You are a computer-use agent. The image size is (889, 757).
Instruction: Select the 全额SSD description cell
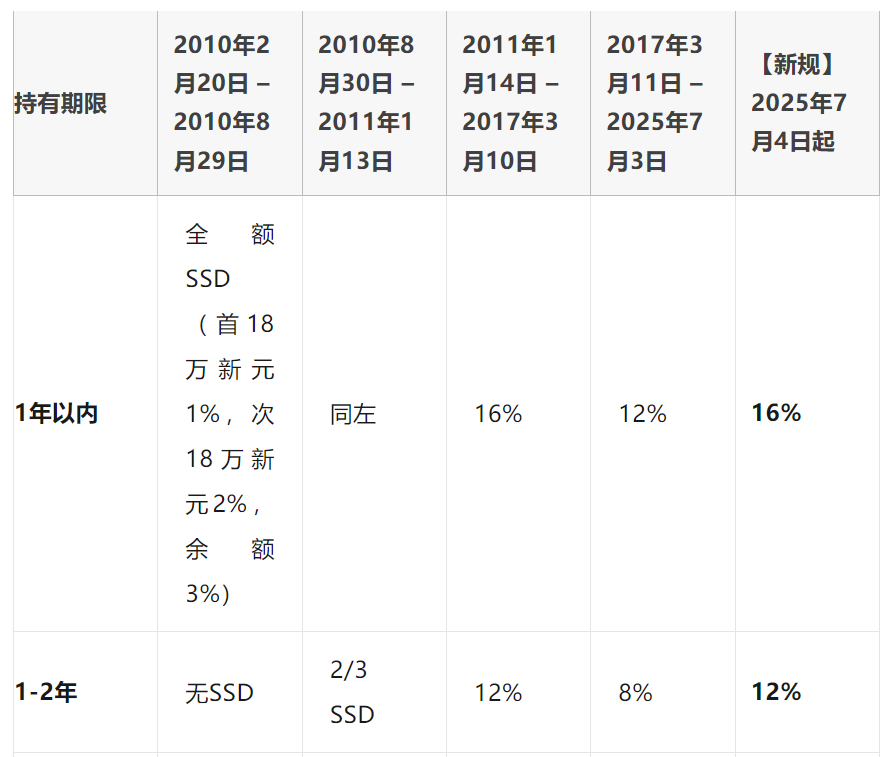click(x=230, y=414)
